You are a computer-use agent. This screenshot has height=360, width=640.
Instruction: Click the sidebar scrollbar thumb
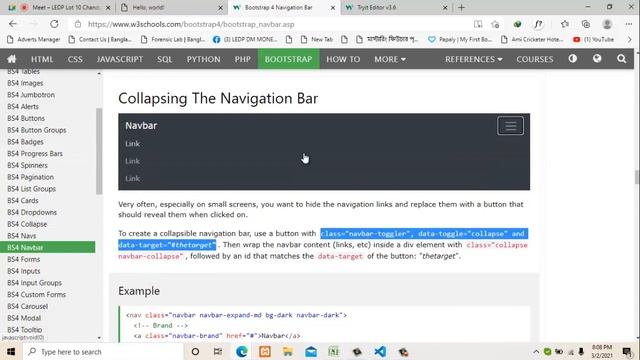point(99,151)
